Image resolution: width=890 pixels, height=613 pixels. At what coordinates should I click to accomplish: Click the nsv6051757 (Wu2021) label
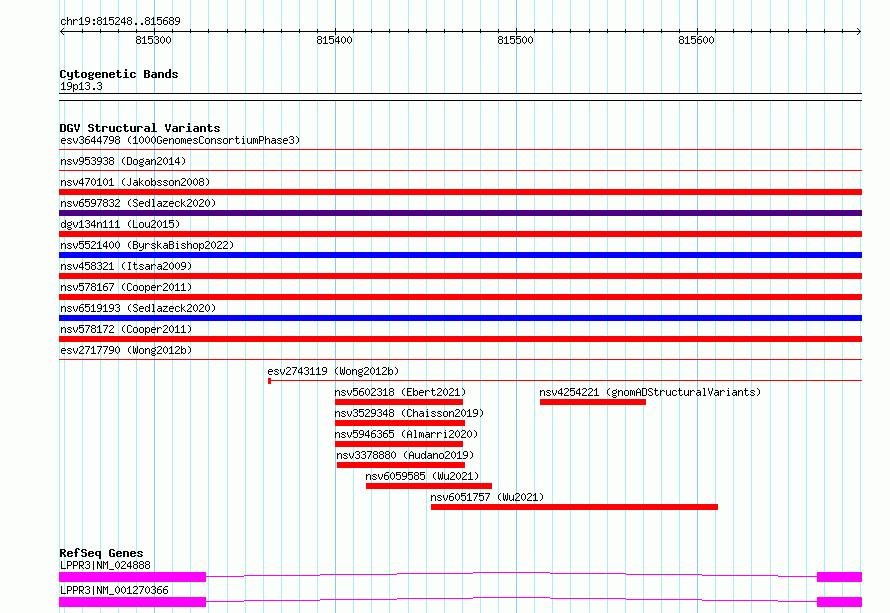487,497
